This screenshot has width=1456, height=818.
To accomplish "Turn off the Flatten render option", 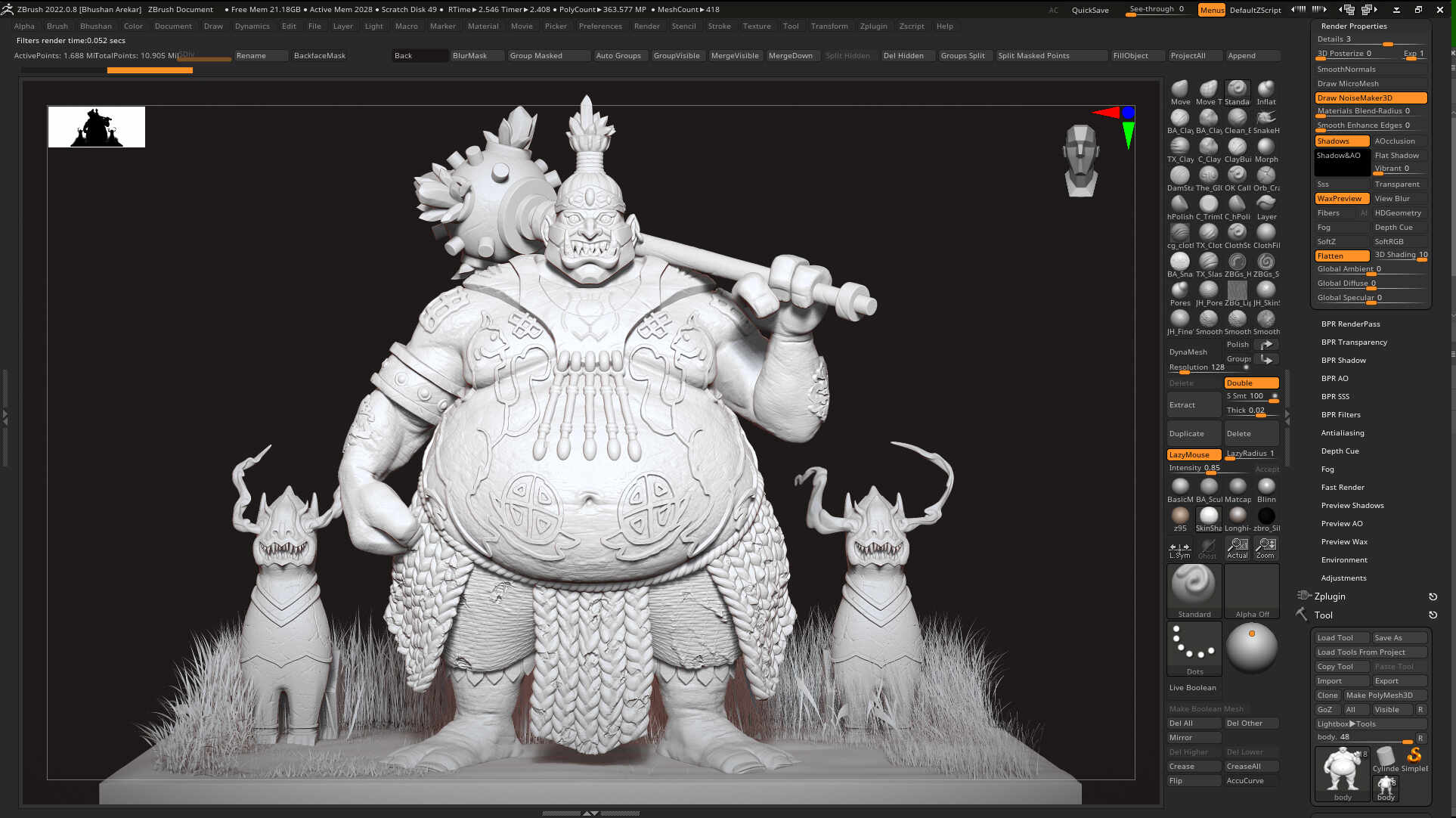I will click(1342, 256).
